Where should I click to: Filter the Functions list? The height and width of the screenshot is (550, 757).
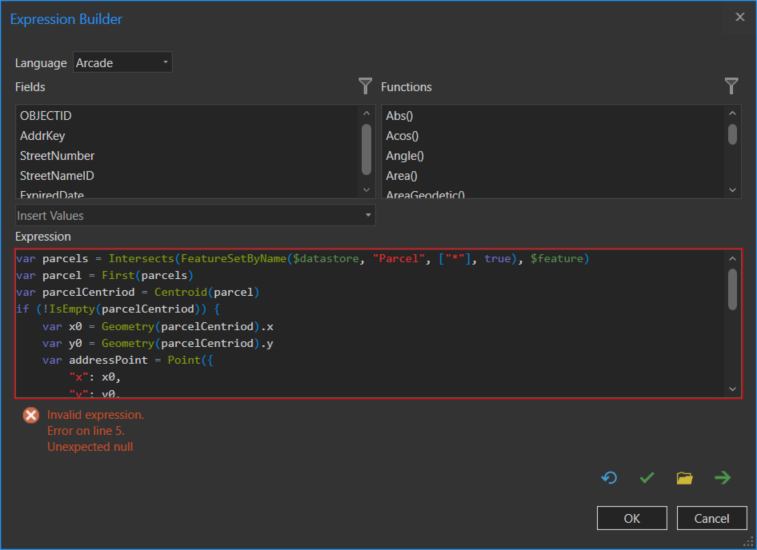click(x=732, y=87)
